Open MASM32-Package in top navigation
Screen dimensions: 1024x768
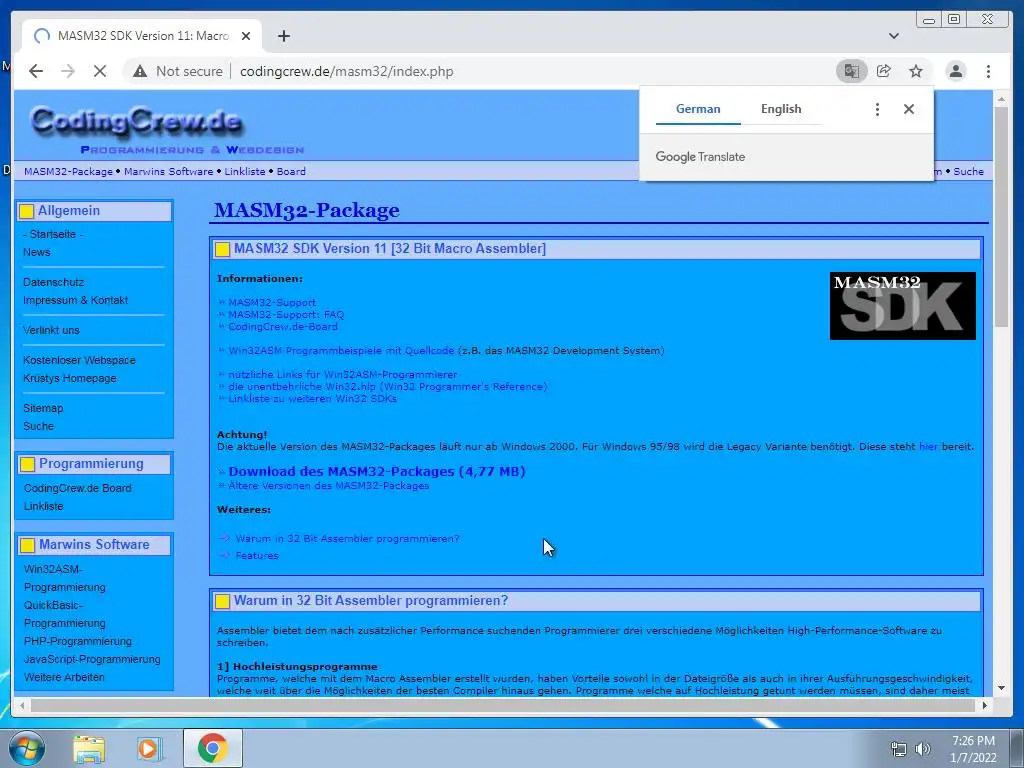[x=68, y=171]
